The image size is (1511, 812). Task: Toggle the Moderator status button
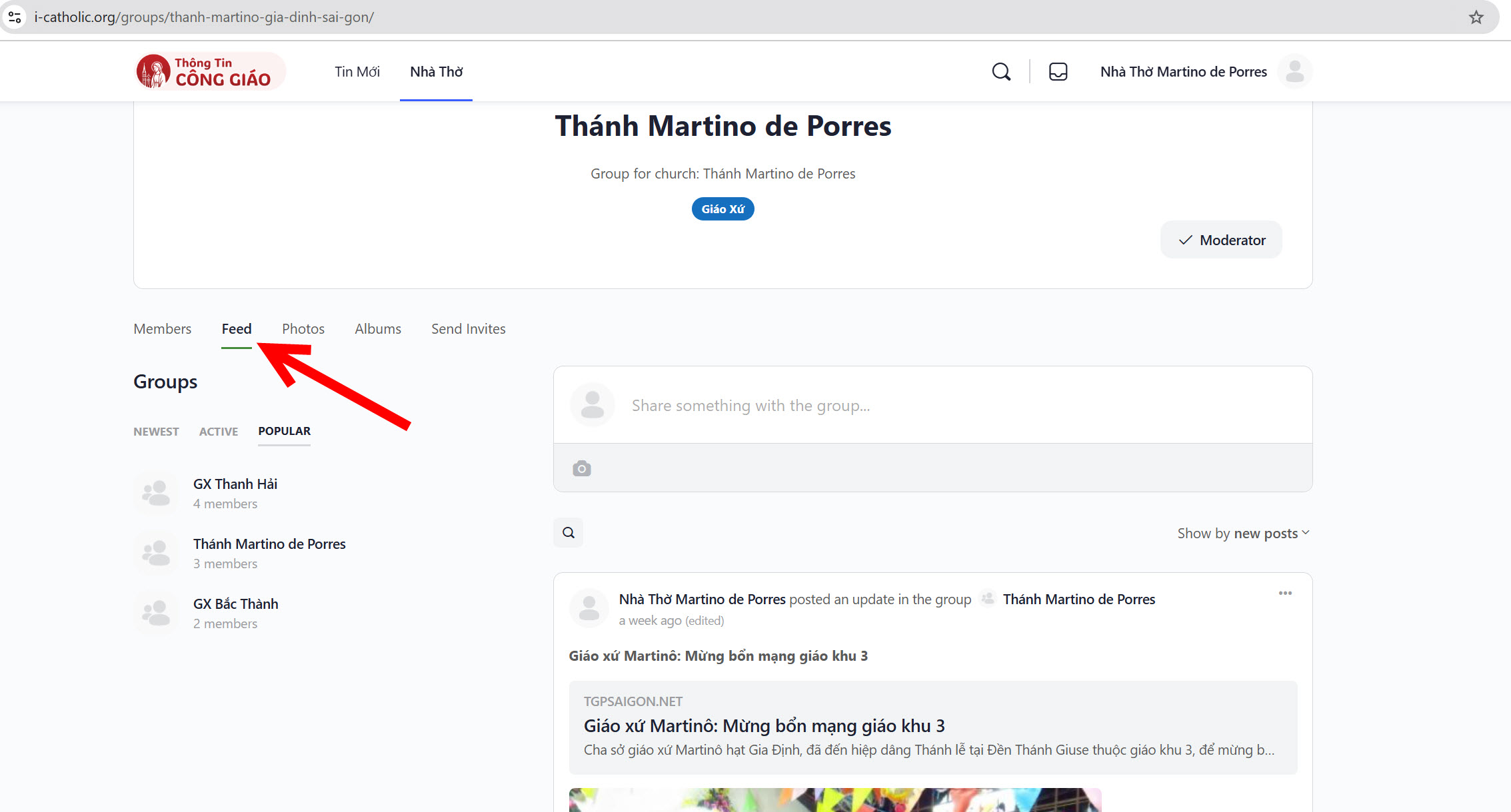(x=1220, y=239)
